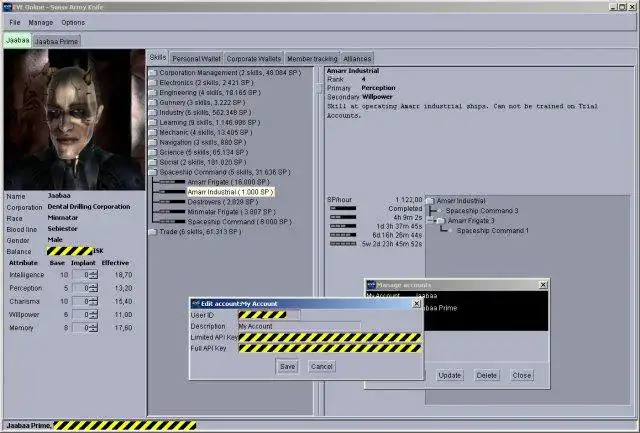
Task: Select the Jaabaa character tab
Action: coord(18,40)
